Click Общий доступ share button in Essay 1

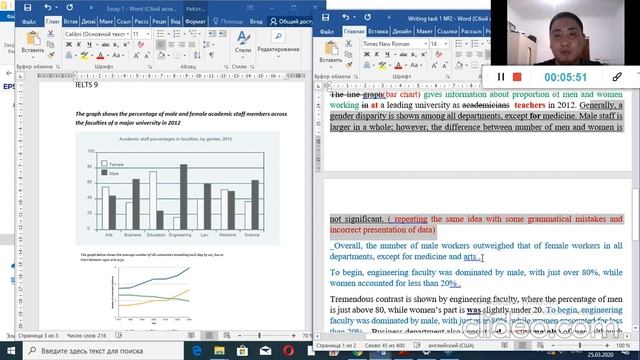[x=291, y=21]
